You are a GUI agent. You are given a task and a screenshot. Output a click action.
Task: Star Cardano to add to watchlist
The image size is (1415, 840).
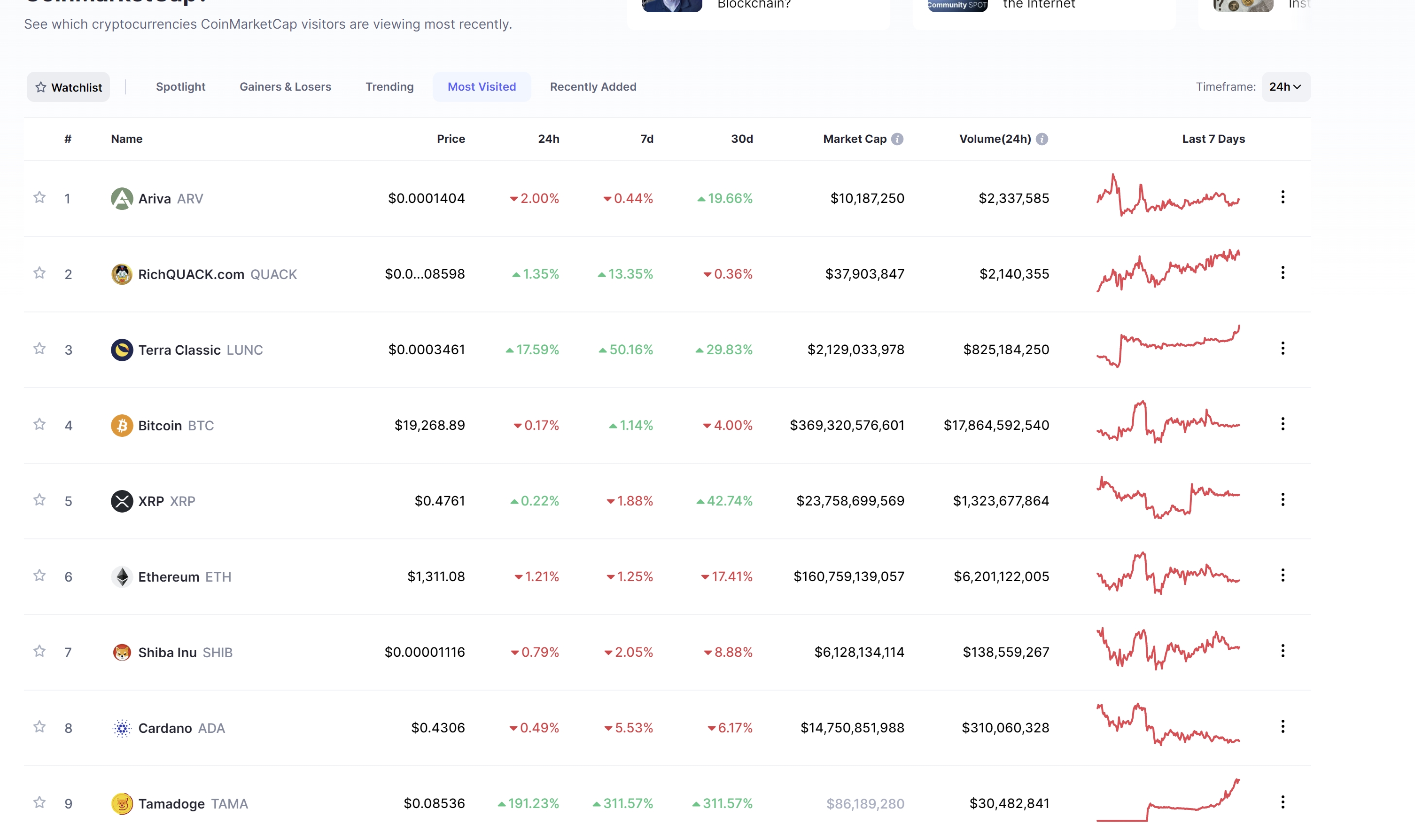tap(39, 726)
